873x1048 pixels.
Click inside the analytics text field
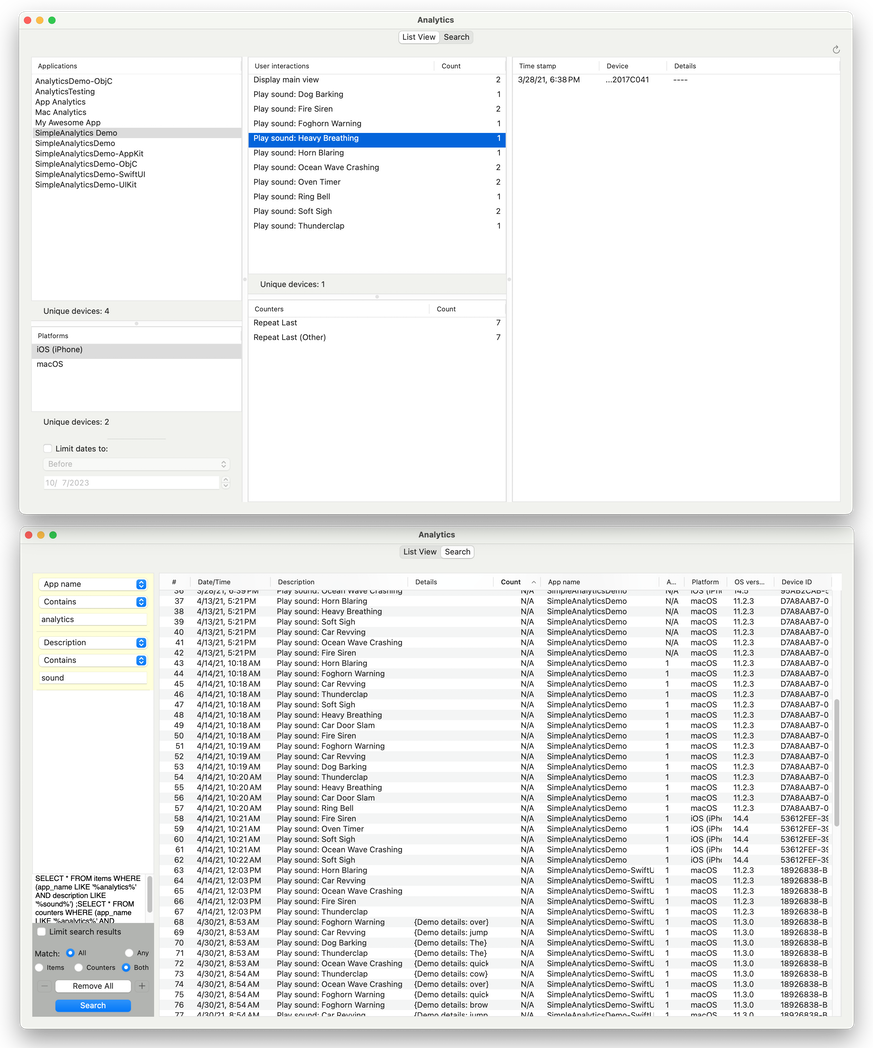point(93,620)
